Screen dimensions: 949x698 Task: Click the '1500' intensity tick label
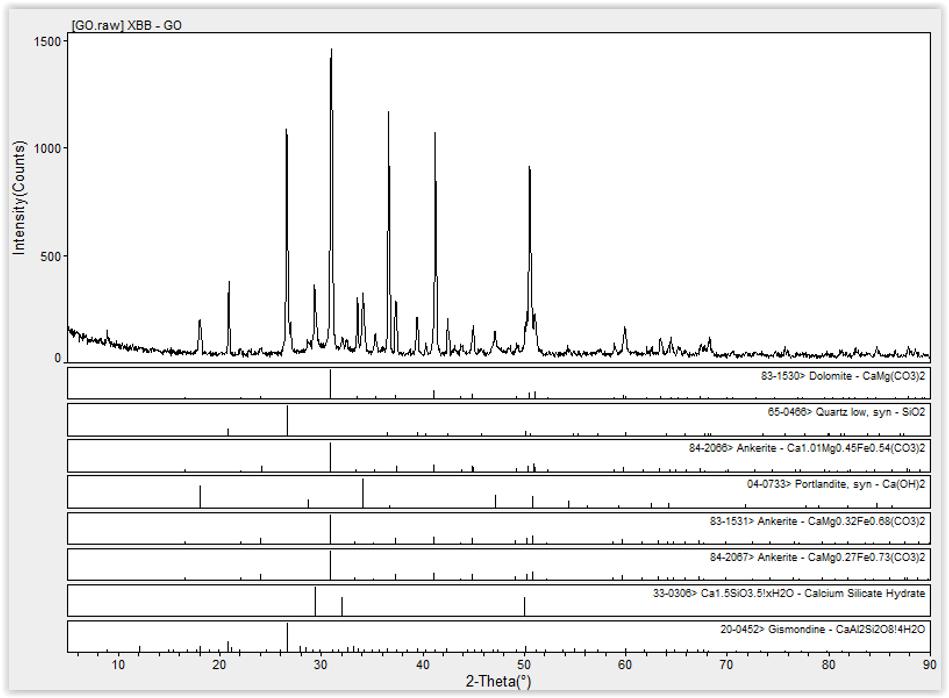[x=49, y=41]
